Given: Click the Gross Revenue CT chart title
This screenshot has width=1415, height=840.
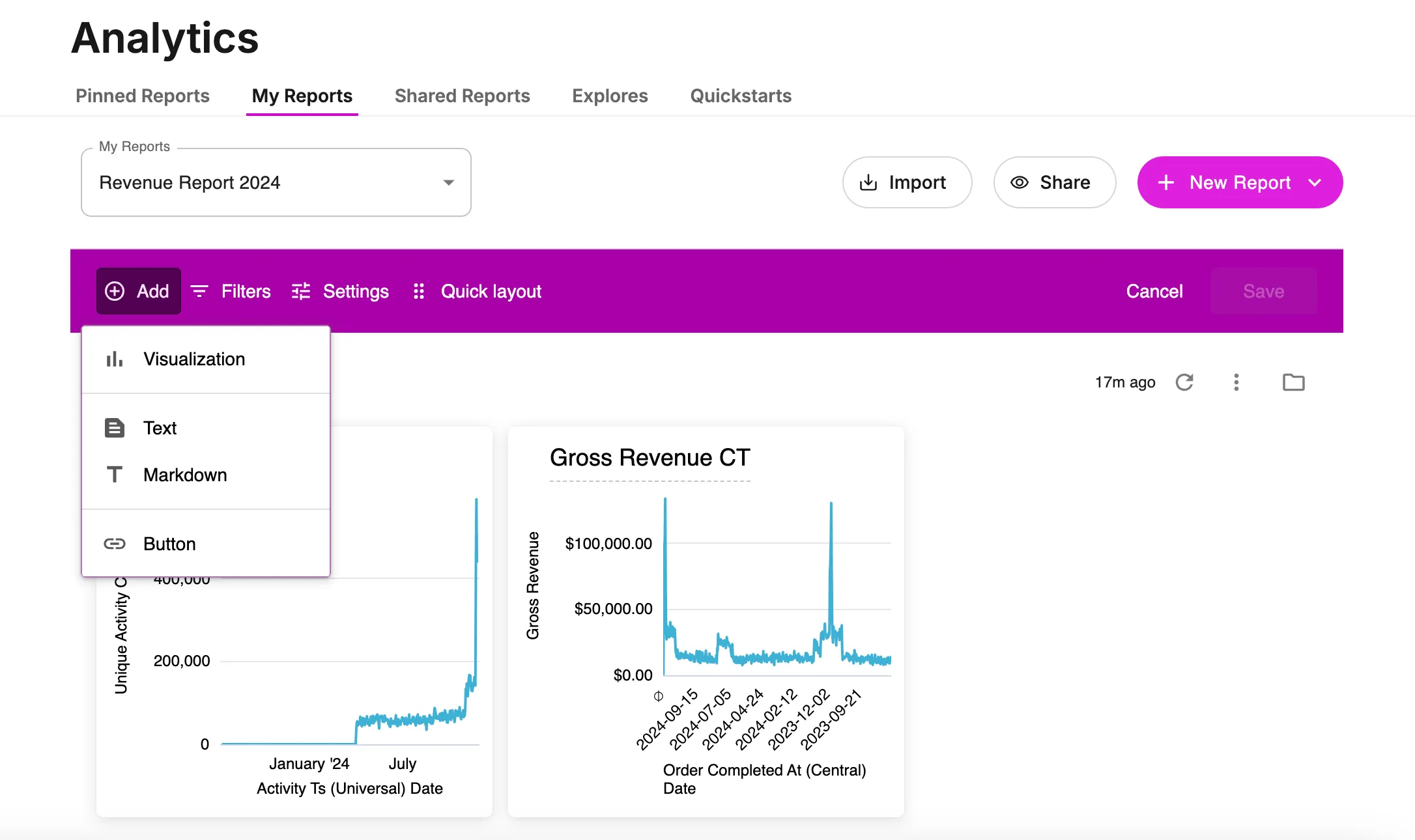Looking at the screenshot, I should (650, 458).
